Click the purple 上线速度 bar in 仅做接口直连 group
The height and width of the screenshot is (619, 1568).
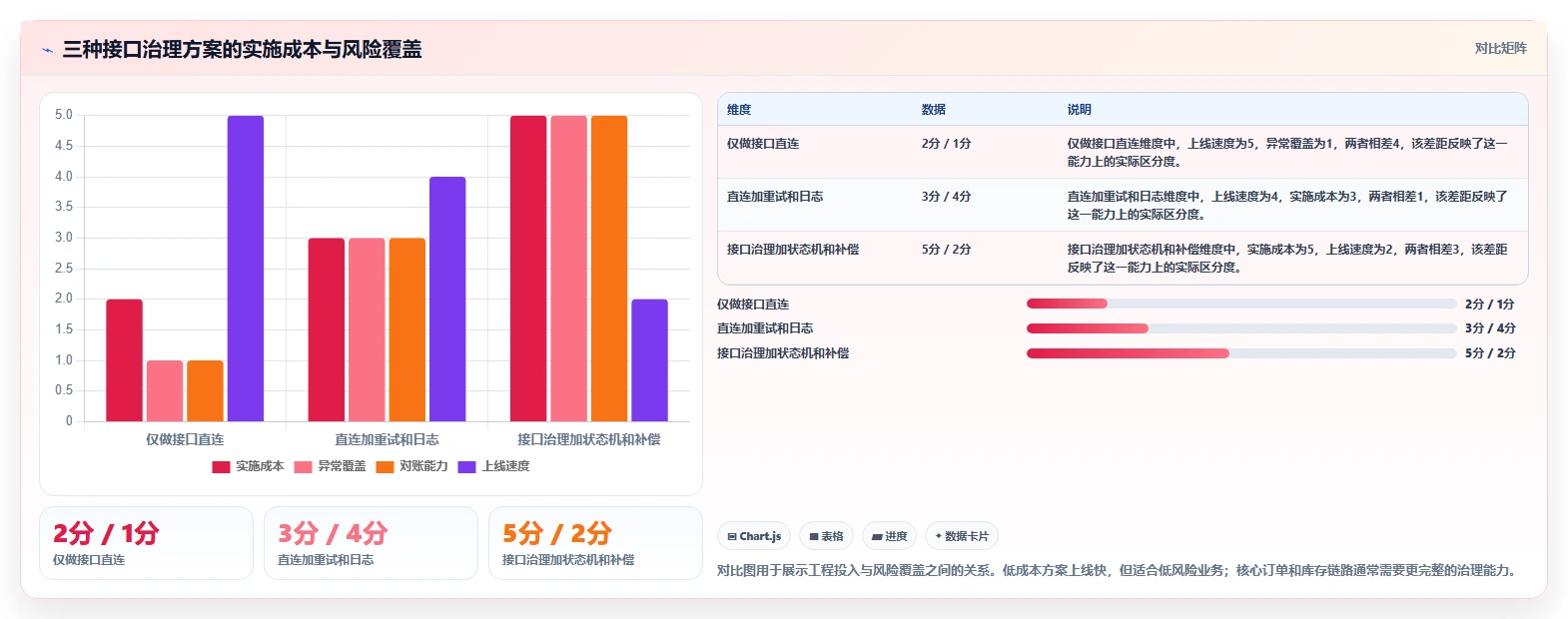click(x=246, y=269)
